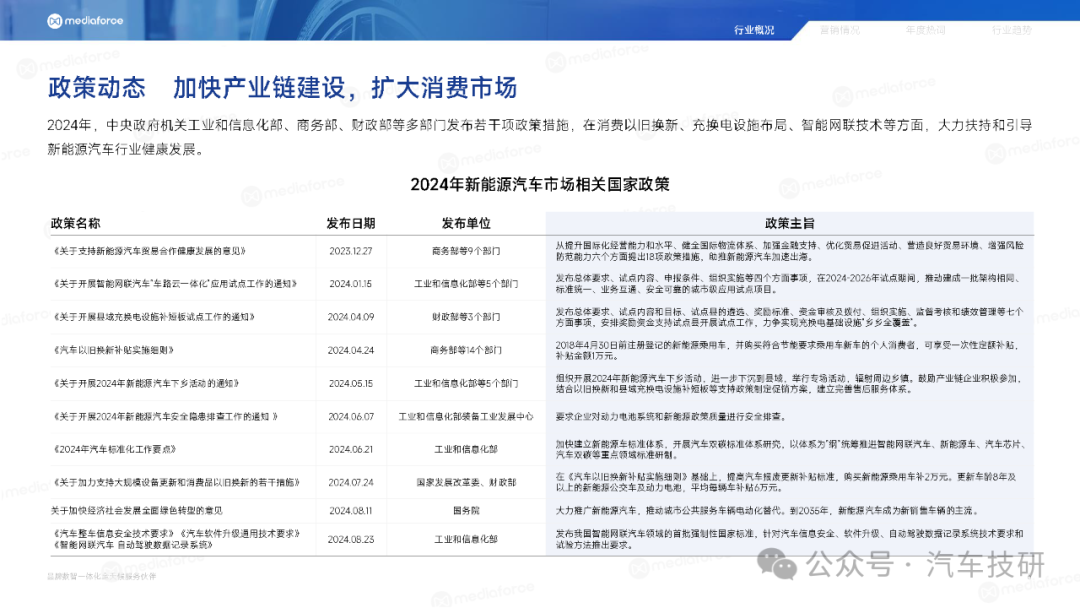Click policy 《汽车以旧换新补贴实施细则》

point(113,350)
